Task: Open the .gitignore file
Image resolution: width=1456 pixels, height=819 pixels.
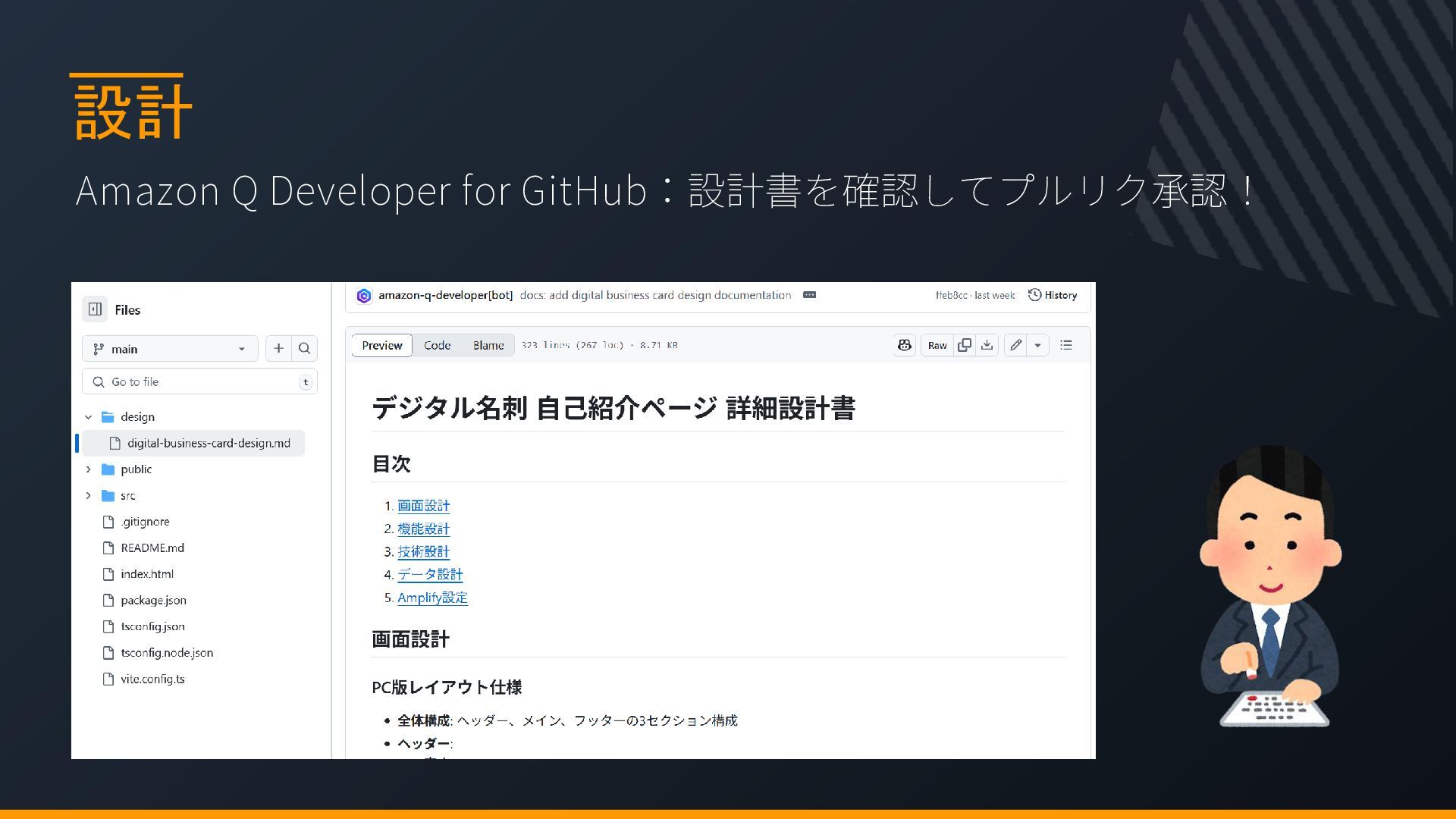Action: 145,522
